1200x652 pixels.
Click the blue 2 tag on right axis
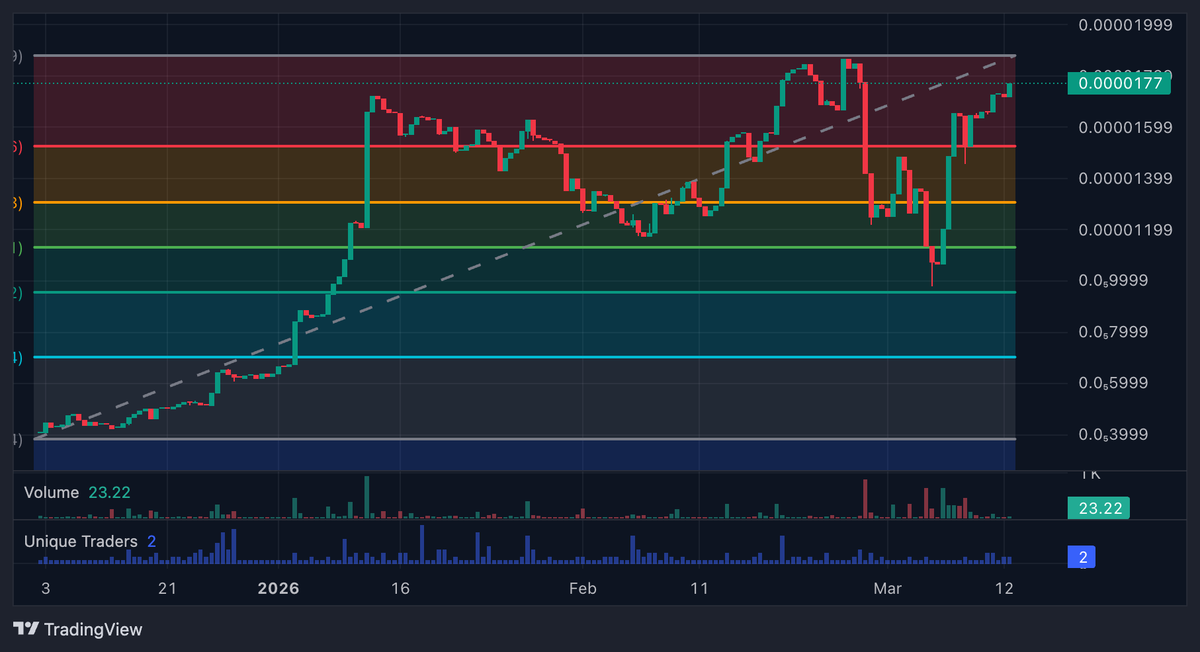point(1081,557)
